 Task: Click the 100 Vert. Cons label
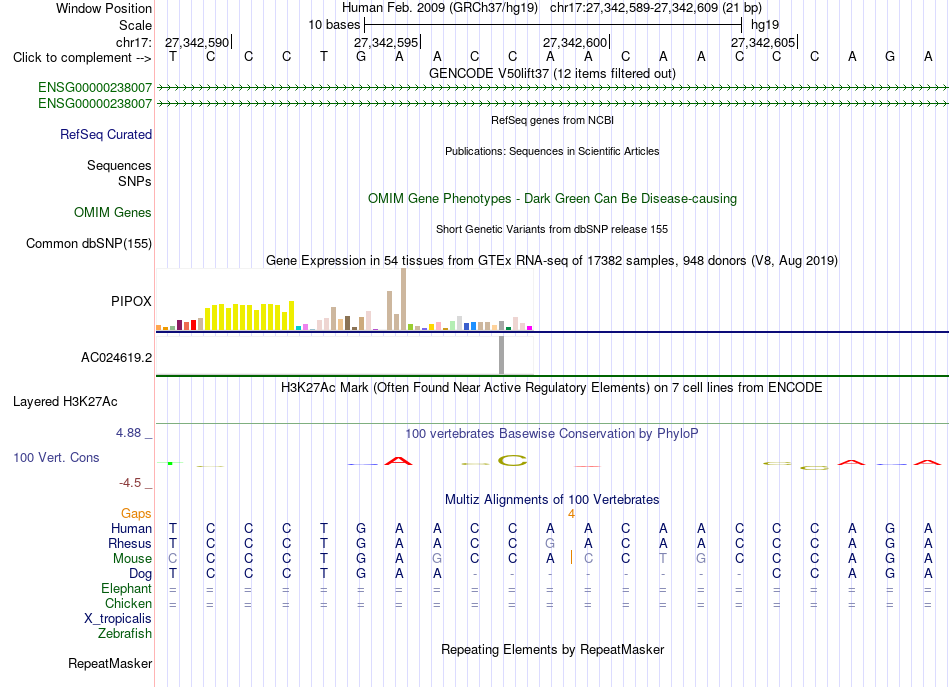[x=56, y=457]
